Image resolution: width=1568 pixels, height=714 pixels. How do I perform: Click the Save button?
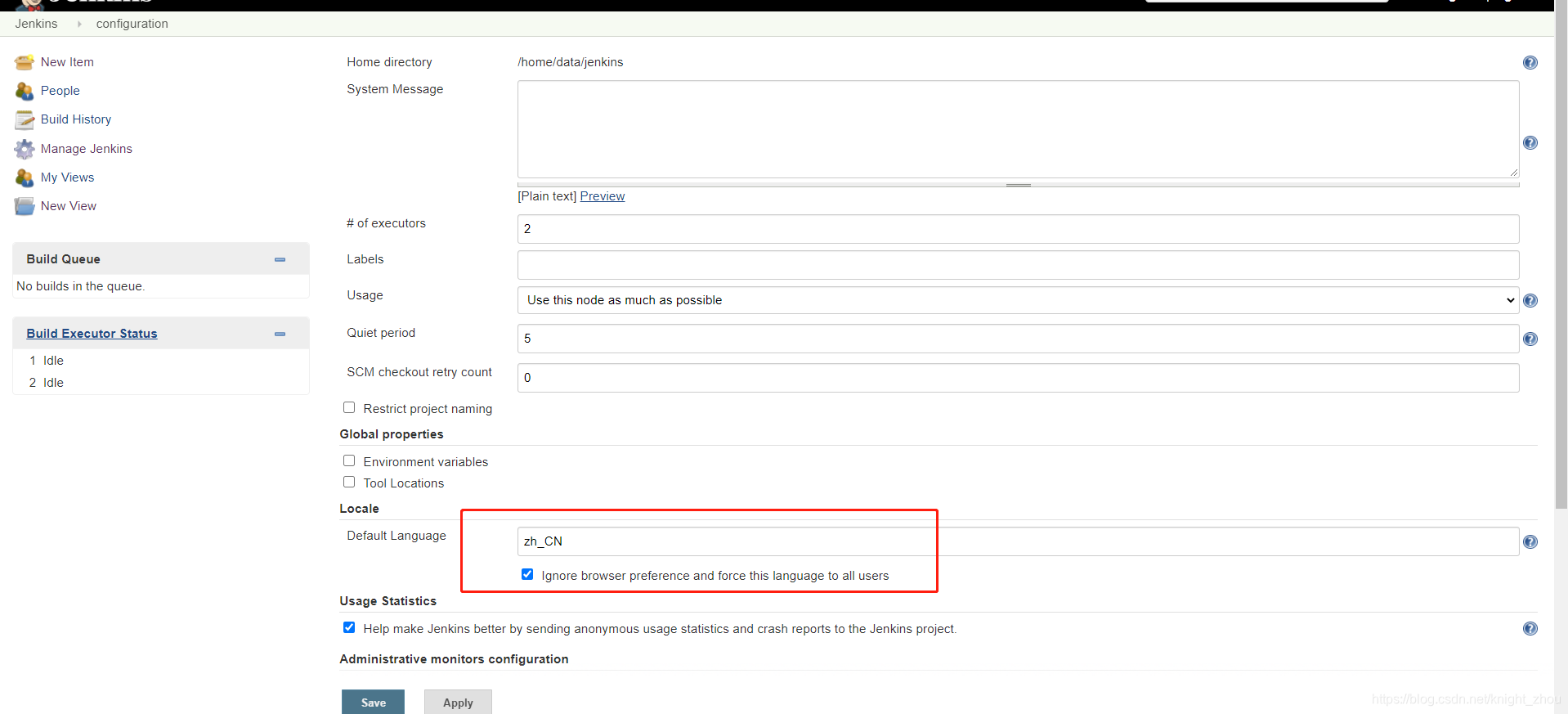tap(373, 703)
